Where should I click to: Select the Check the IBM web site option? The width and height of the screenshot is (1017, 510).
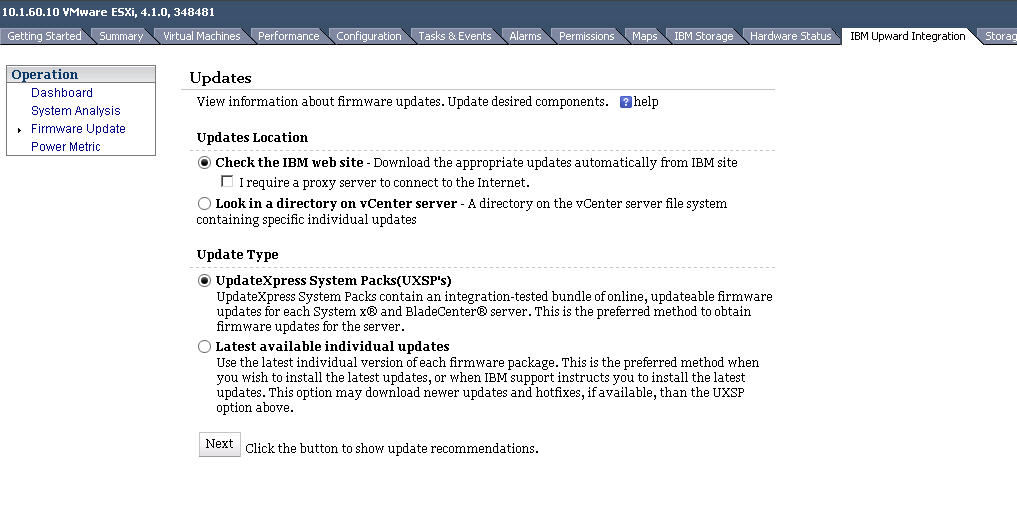(x=205, y=163)
